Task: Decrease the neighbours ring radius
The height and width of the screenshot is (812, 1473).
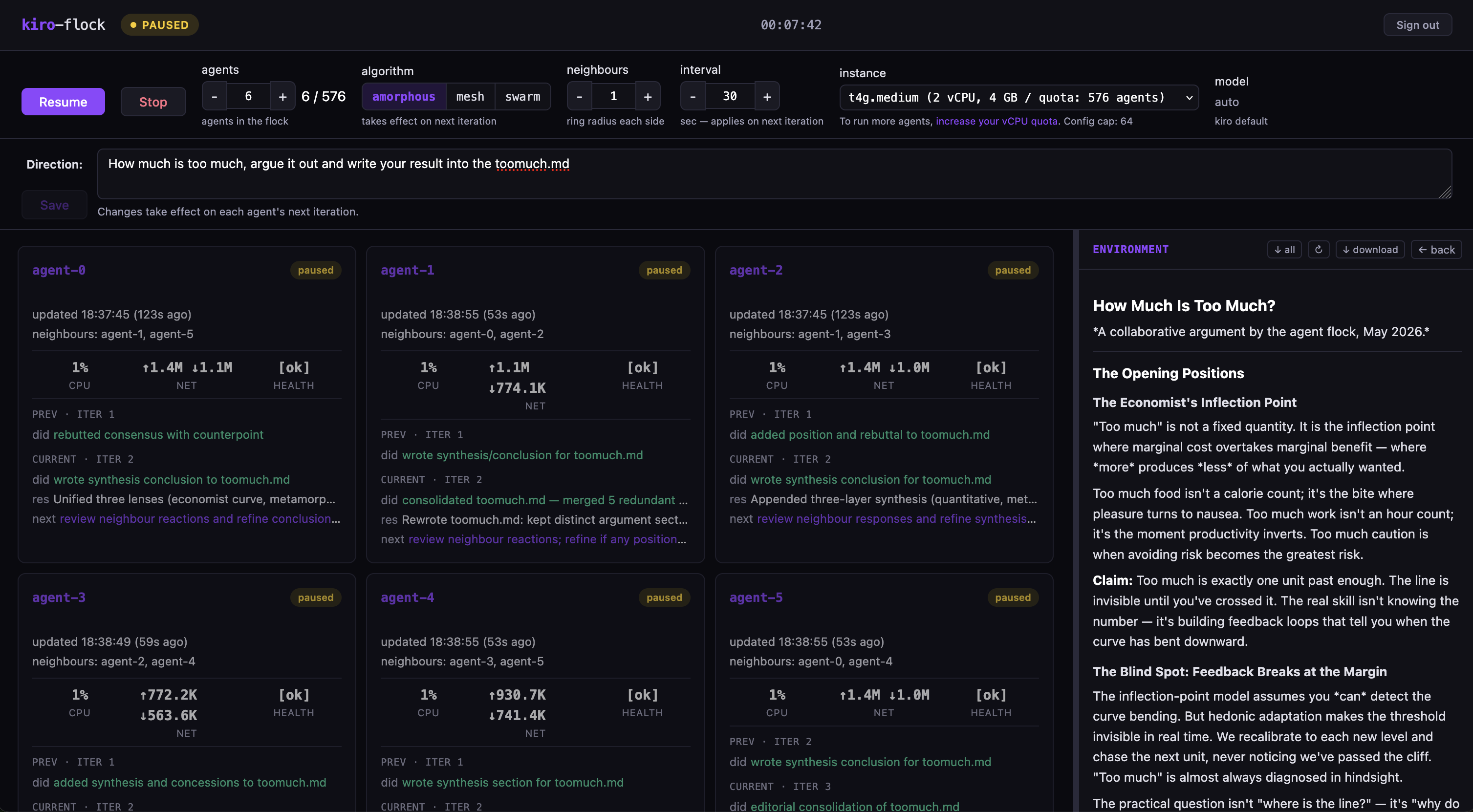Action: pyautogui.click(x=579, y=97)
